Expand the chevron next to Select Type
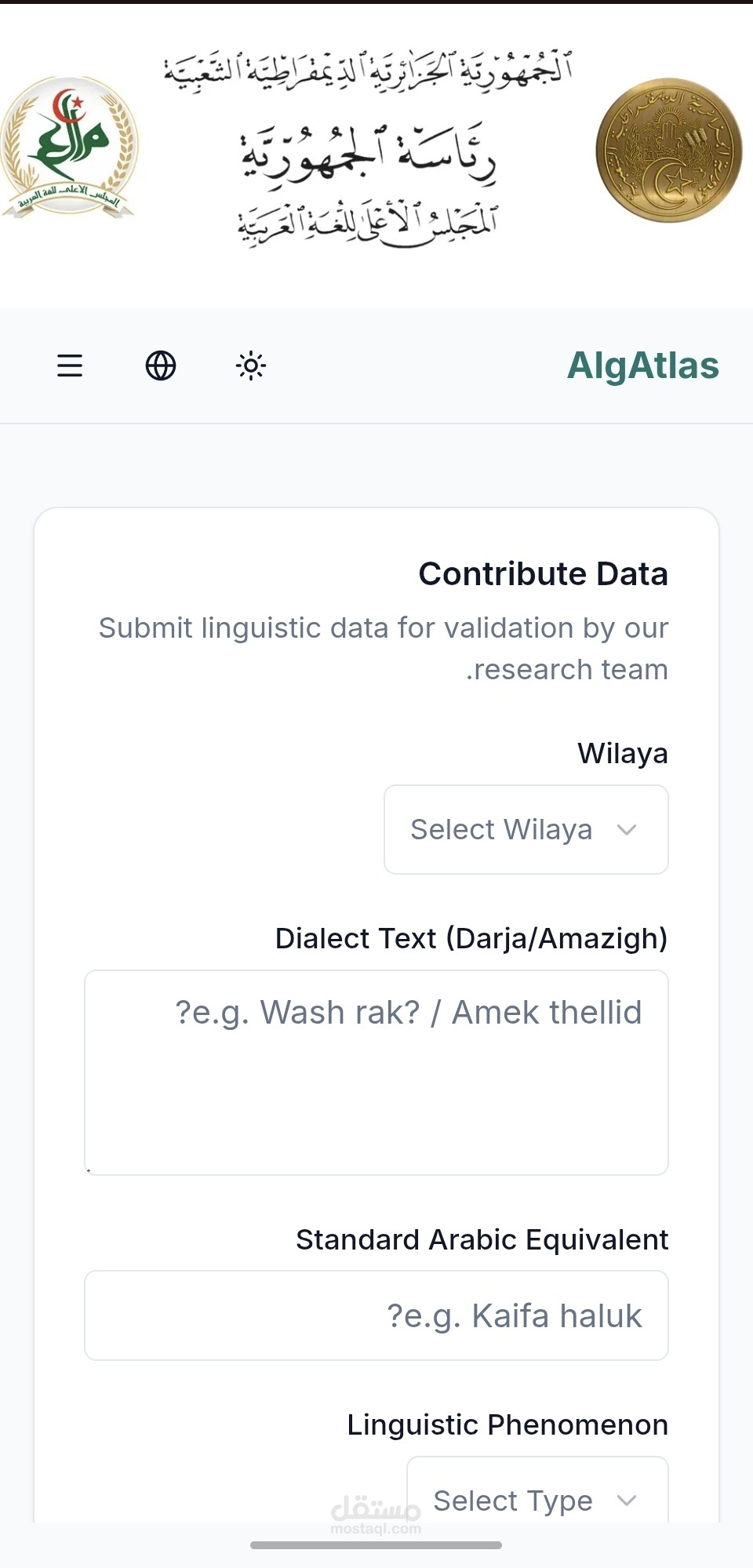The image size is (753, 1568). [627, 1501]
